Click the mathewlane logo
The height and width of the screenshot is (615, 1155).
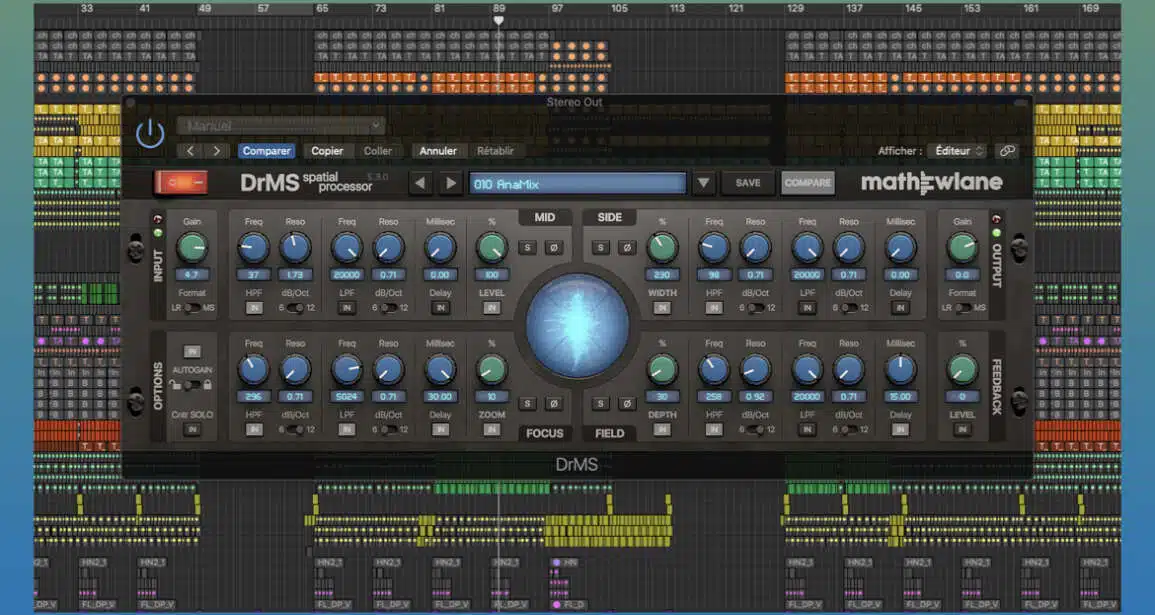click(932, 183)
